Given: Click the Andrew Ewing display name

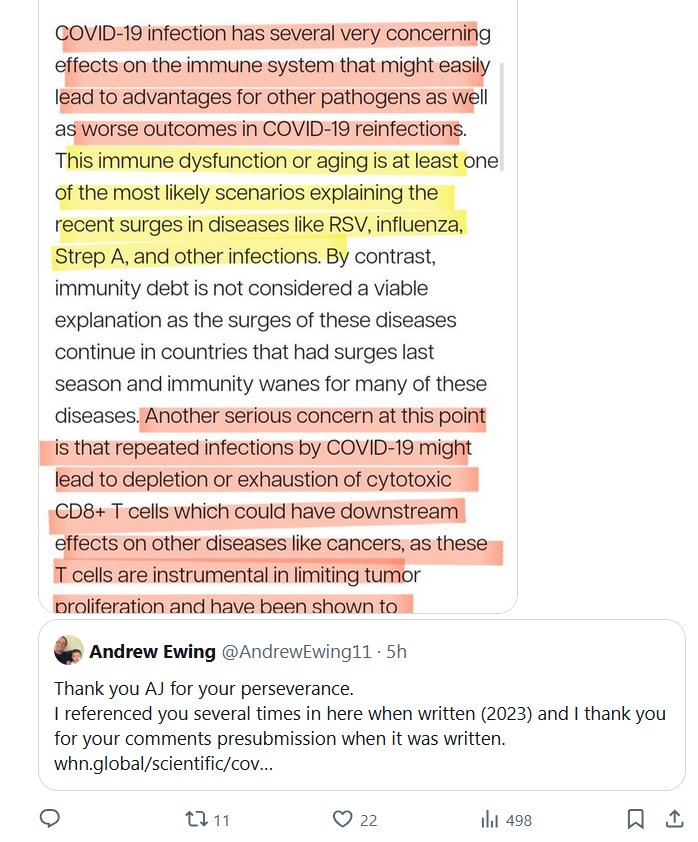Looking at the screenshot, I should (152, 652).
